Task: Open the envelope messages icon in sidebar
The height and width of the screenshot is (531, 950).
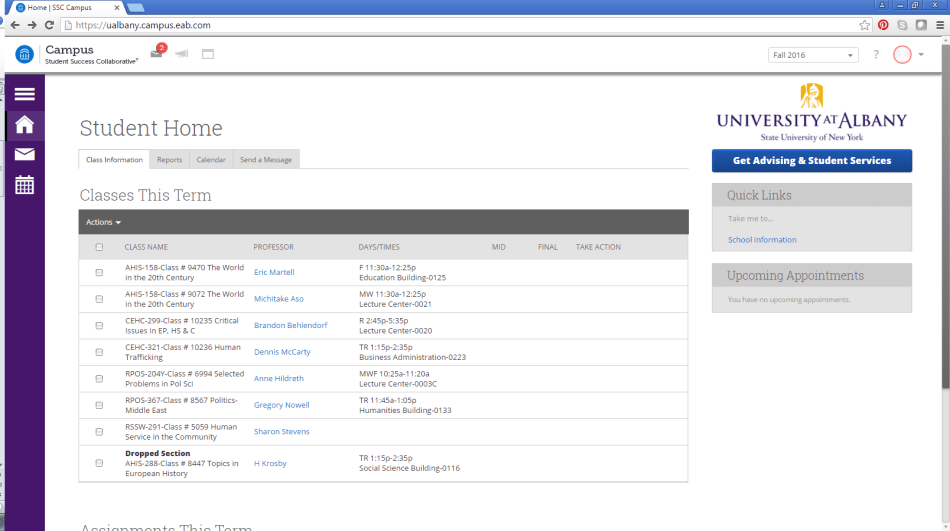Action: click(x=24, y=154)
